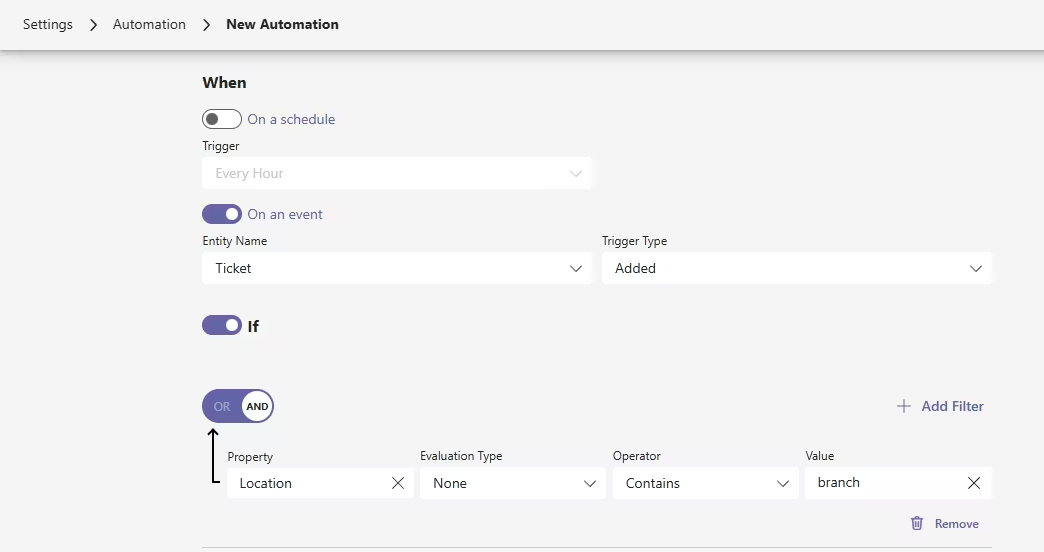Click the Remove filter link
1044x552 pixels.
click(956, 524)
